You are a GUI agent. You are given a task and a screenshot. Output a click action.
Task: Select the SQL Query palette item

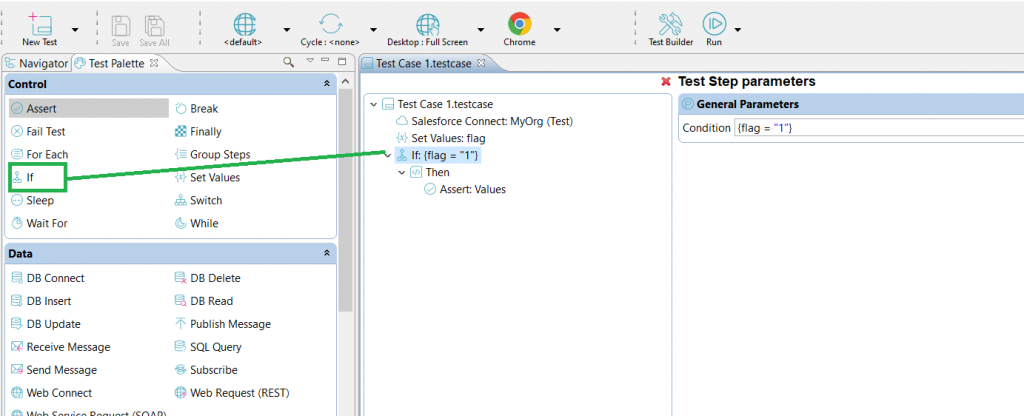(x=208, y=347)
